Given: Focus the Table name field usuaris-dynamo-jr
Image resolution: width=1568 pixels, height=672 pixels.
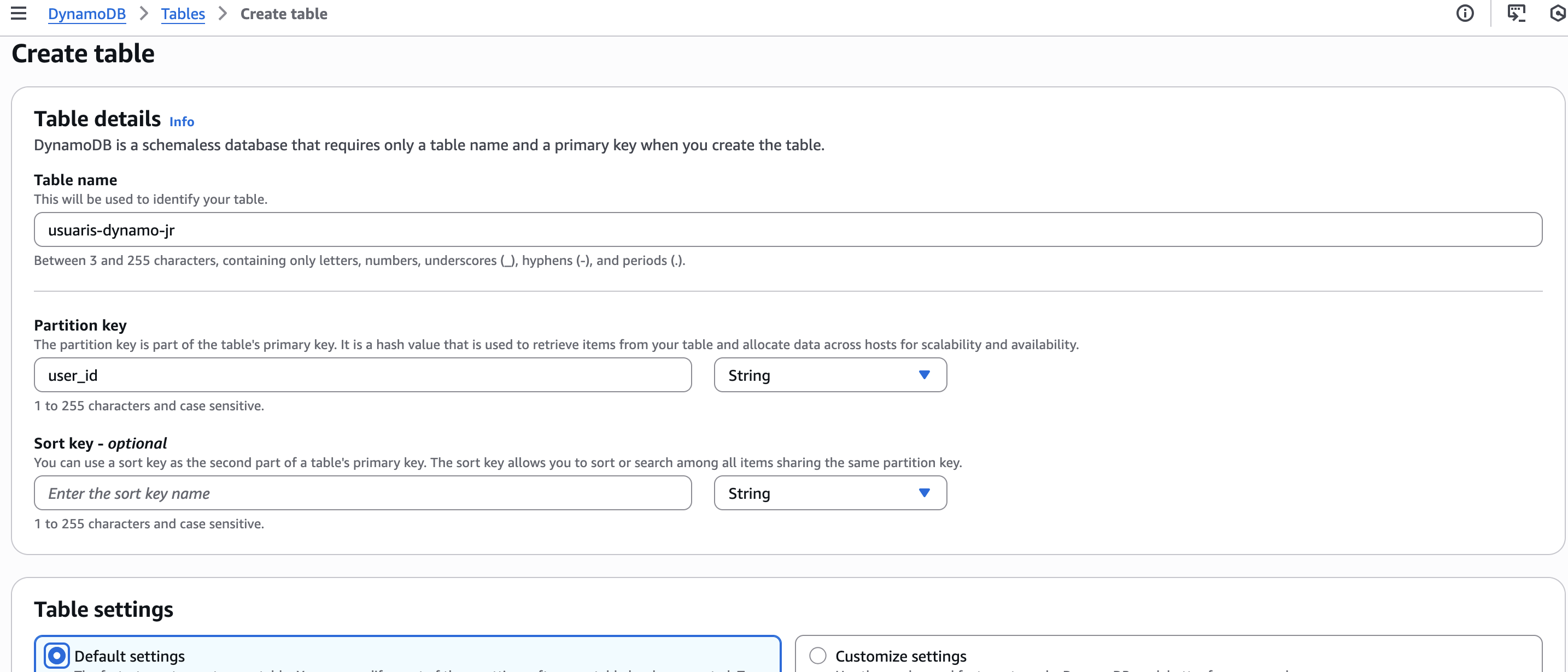Looking at the screenshot, I should tap(787, 230).
